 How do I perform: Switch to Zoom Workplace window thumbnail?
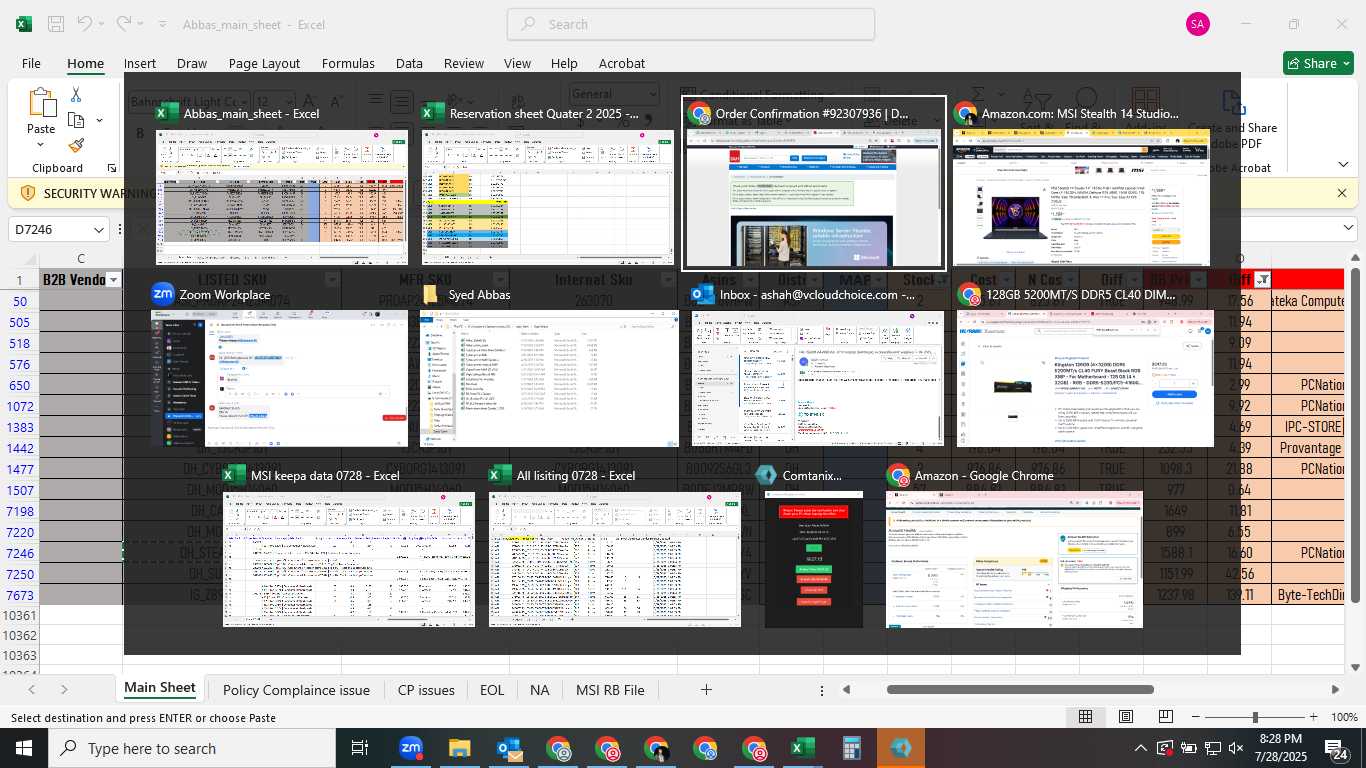click(280, 365)
